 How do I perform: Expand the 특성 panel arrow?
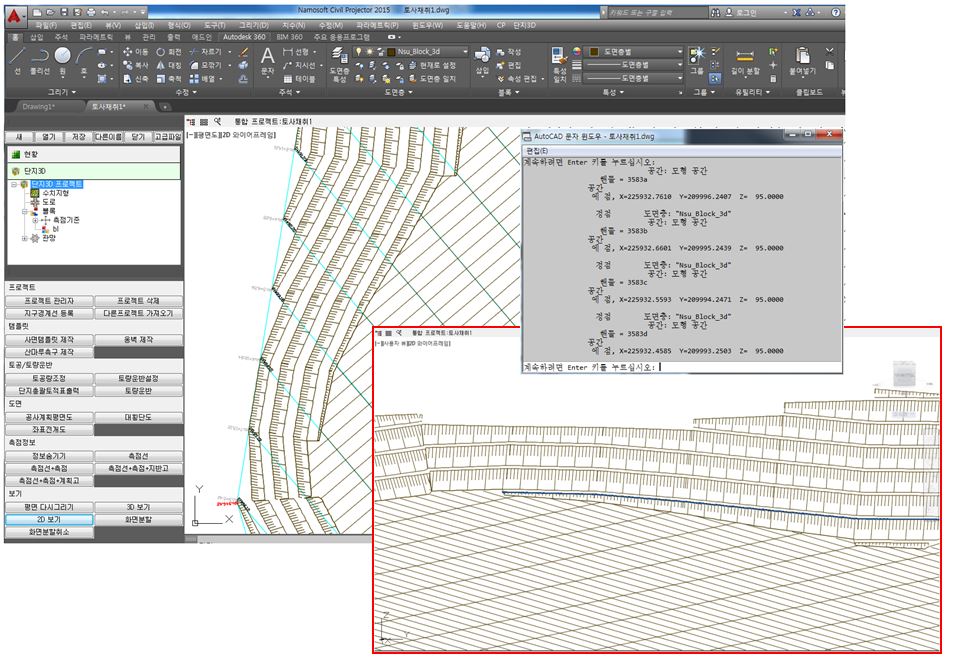coord(622,92)
